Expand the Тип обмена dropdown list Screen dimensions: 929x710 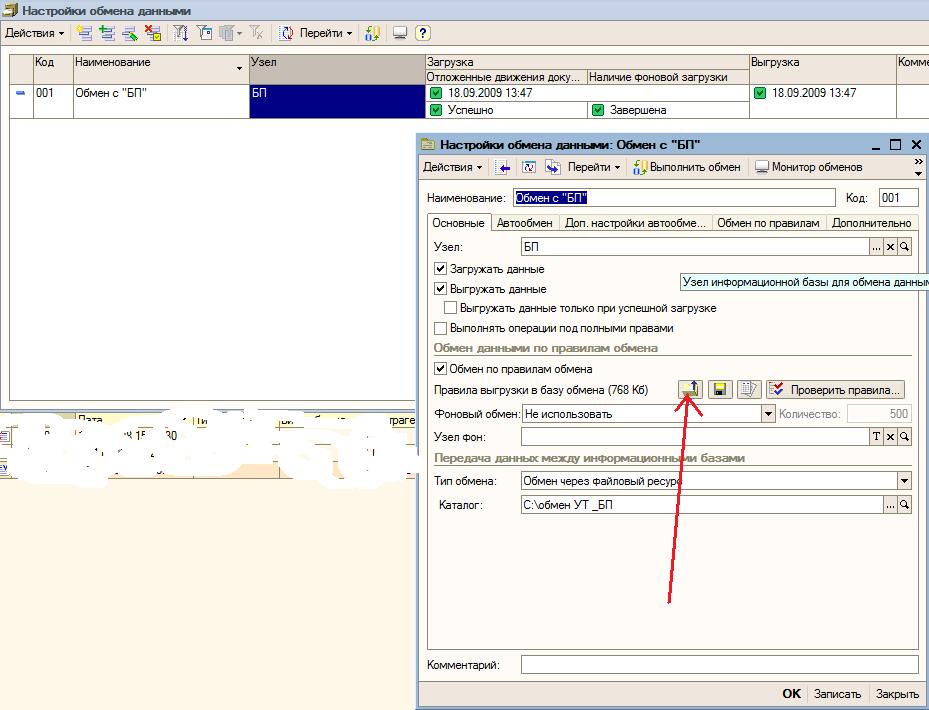904,481
